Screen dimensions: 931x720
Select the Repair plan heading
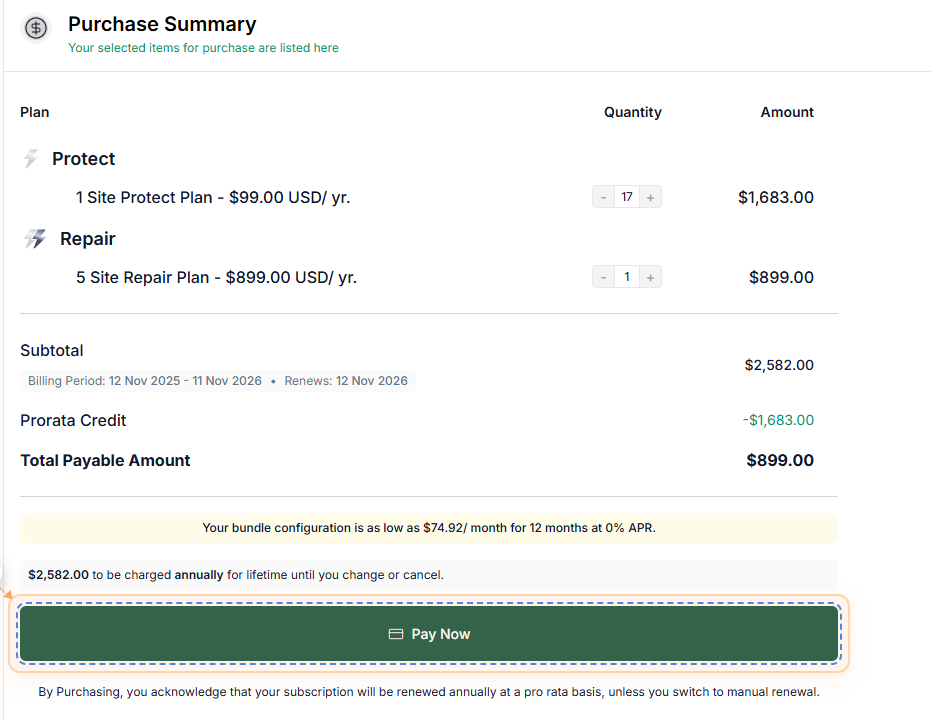(88, 239)
